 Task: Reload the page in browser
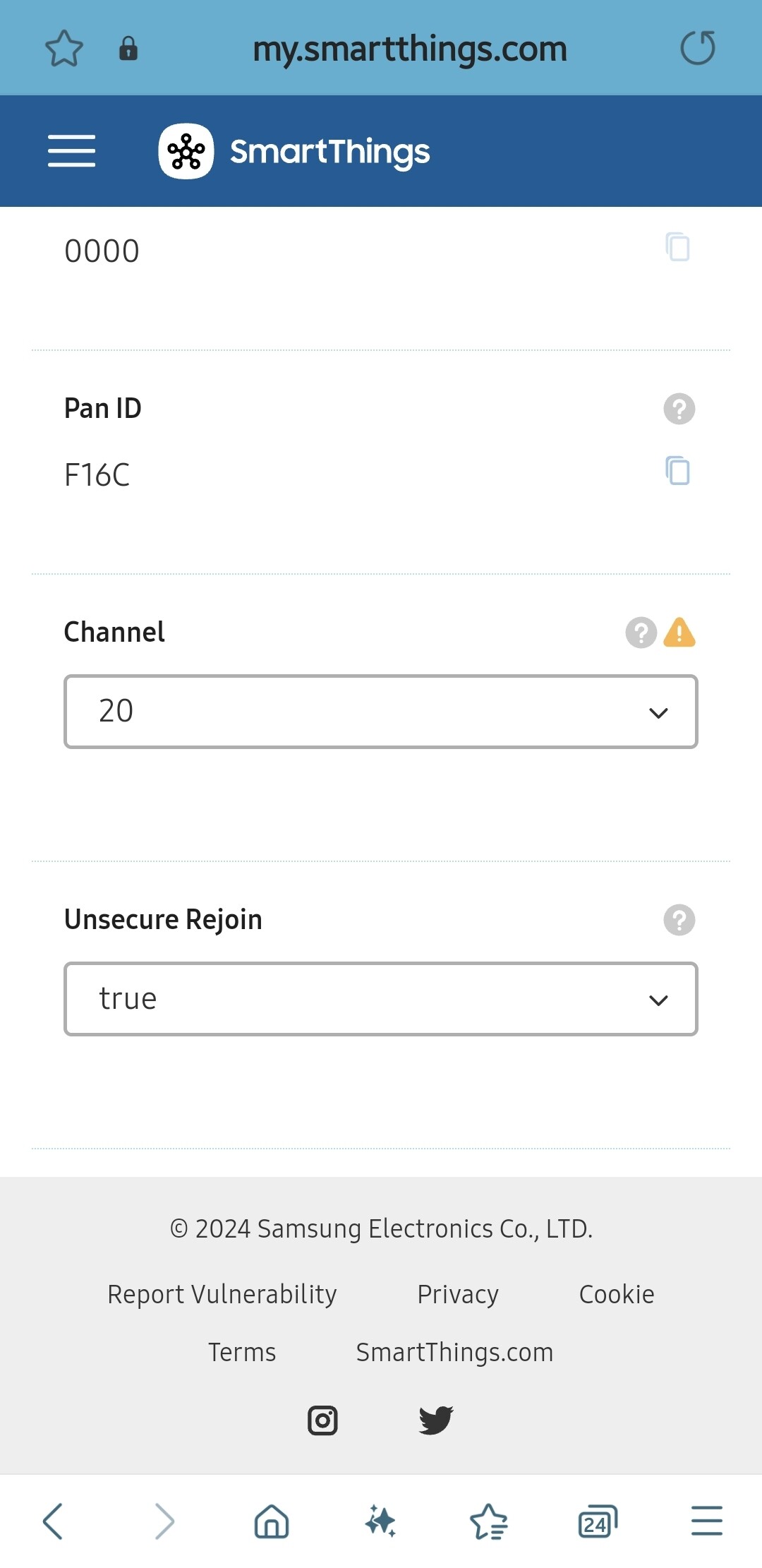(698, 48)
